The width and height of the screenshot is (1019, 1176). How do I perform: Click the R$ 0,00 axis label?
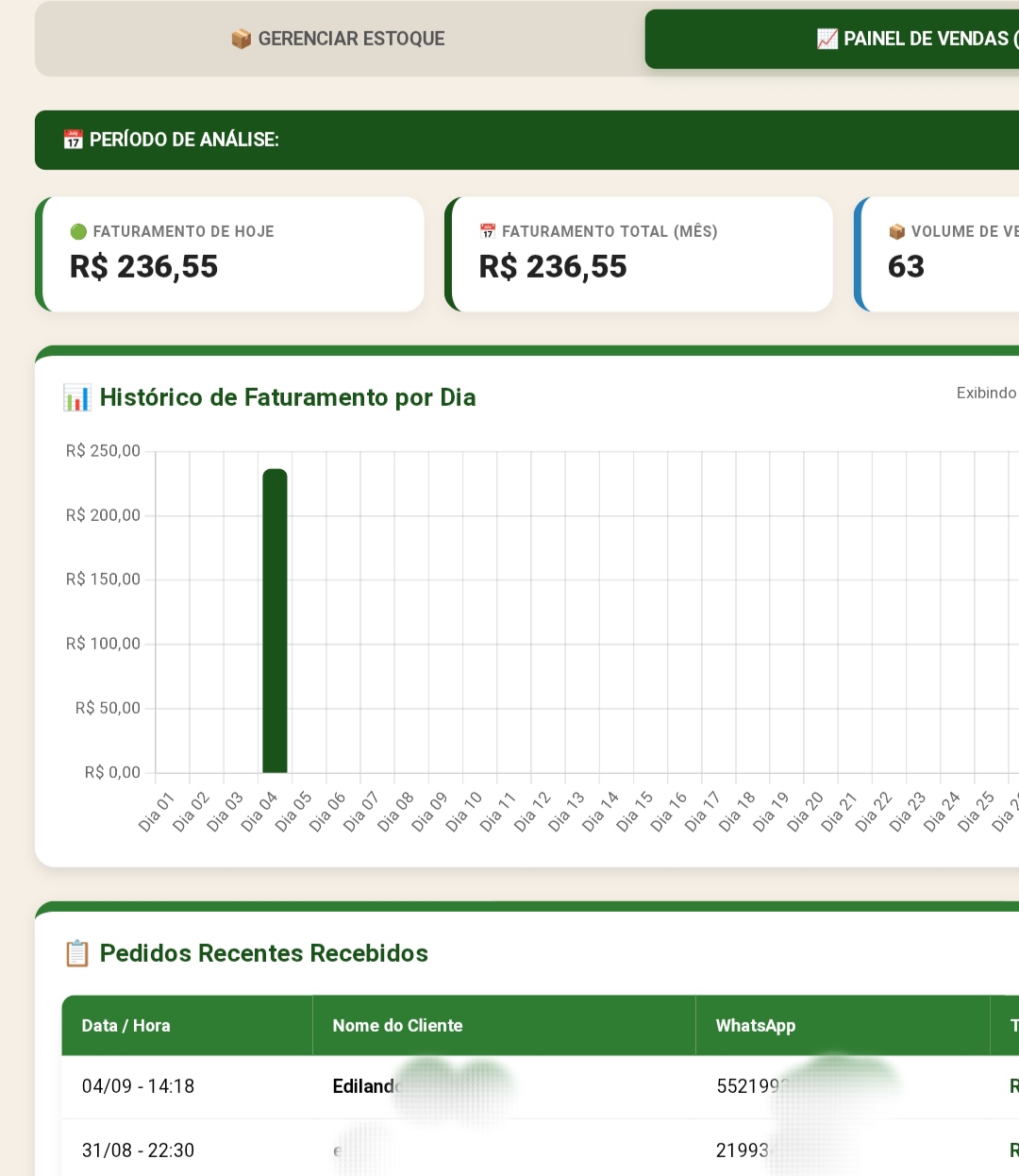(x=112, y=772)
